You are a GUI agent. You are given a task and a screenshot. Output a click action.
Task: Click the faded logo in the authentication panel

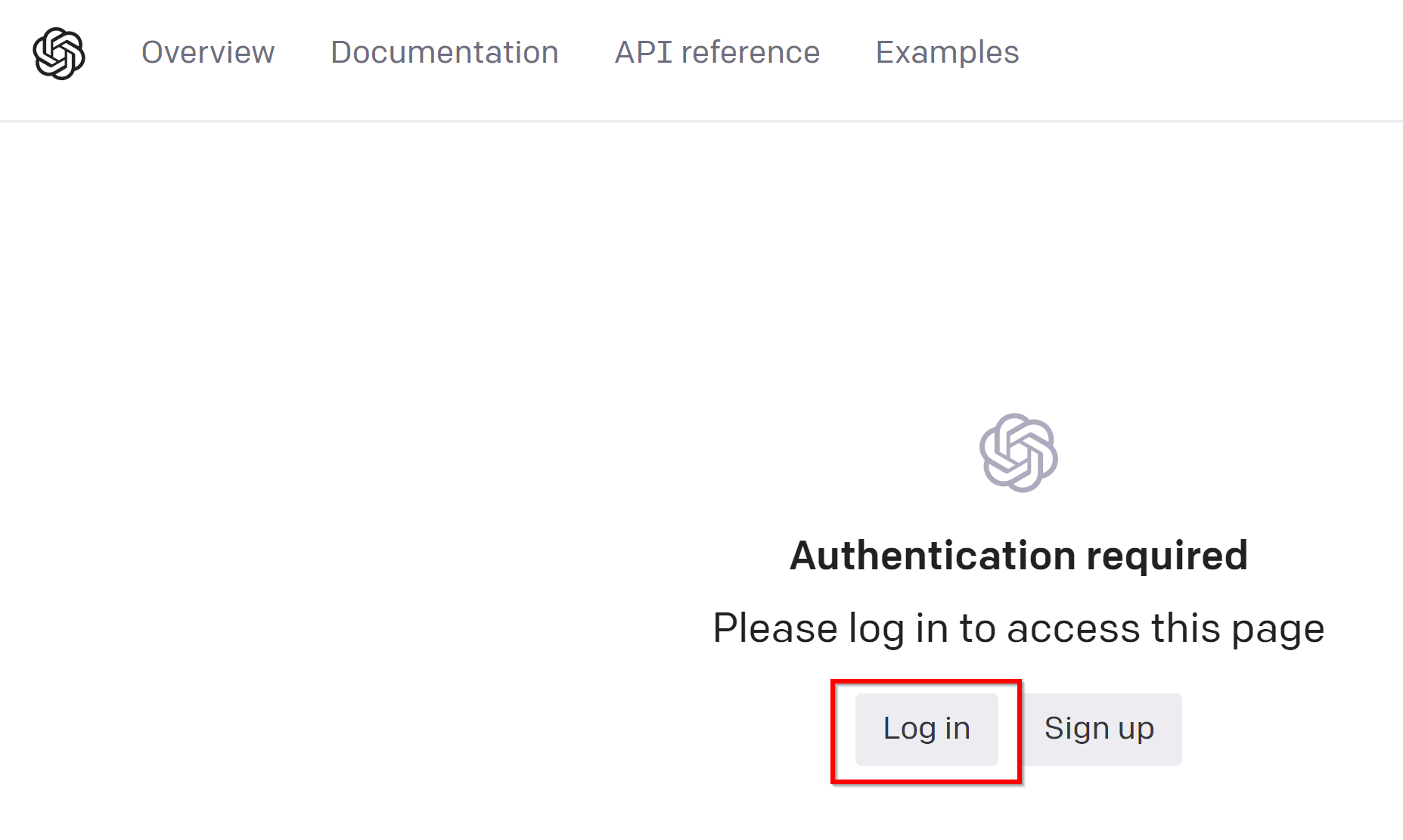click(x=1018, y=453)
